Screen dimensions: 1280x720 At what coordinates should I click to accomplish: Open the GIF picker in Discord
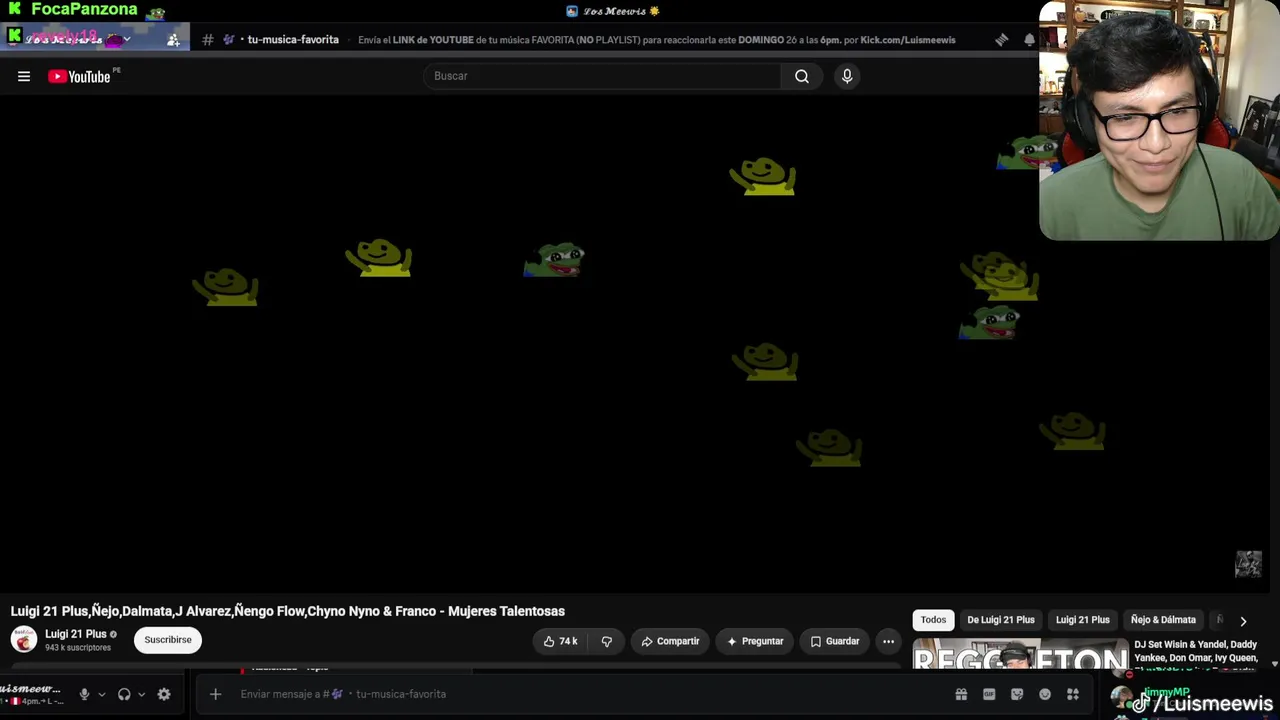tap(989, 694)
